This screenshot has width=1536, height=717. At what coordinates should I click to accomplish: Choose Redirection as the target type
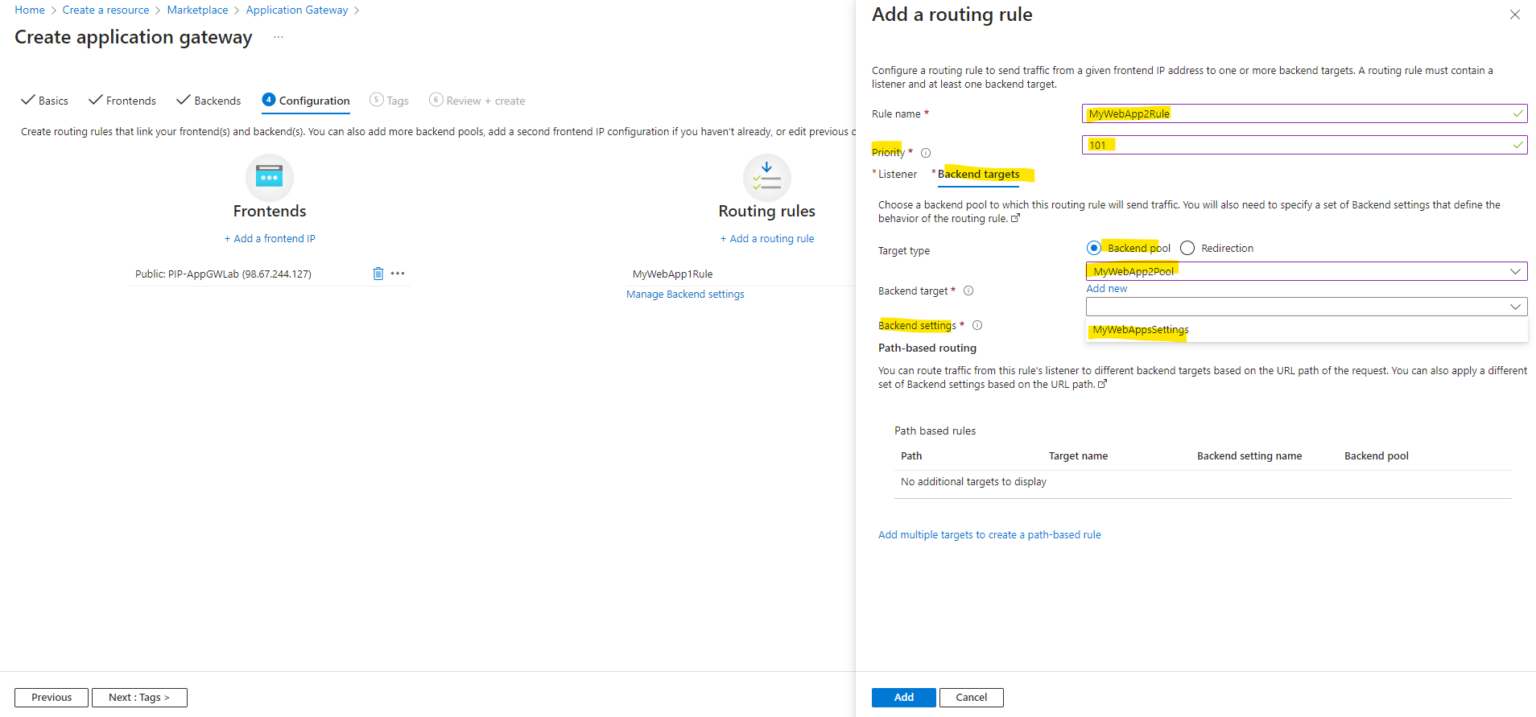click(1187, 247)
